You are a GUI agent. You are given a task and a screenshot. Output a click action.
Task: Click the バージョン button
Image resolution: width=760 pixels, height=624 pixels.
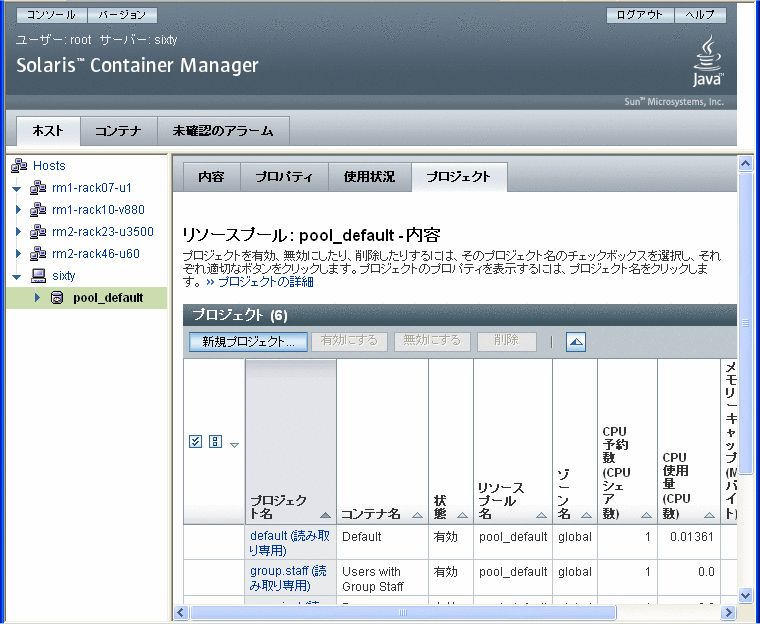122,15
